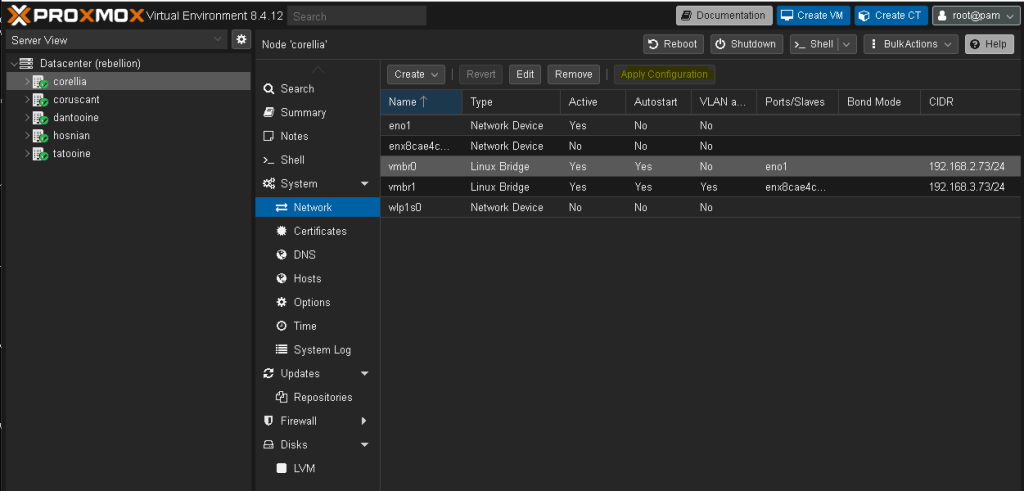The image size is (1024, 491).
Task: Click the corellia node icon
Action: coord(41,82)
